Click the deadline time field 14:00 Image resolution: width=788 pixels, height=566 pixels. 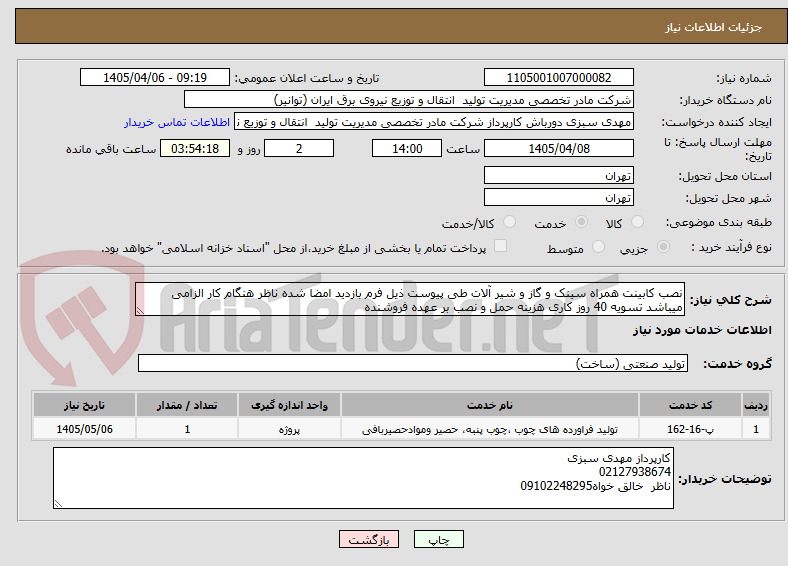407,148
